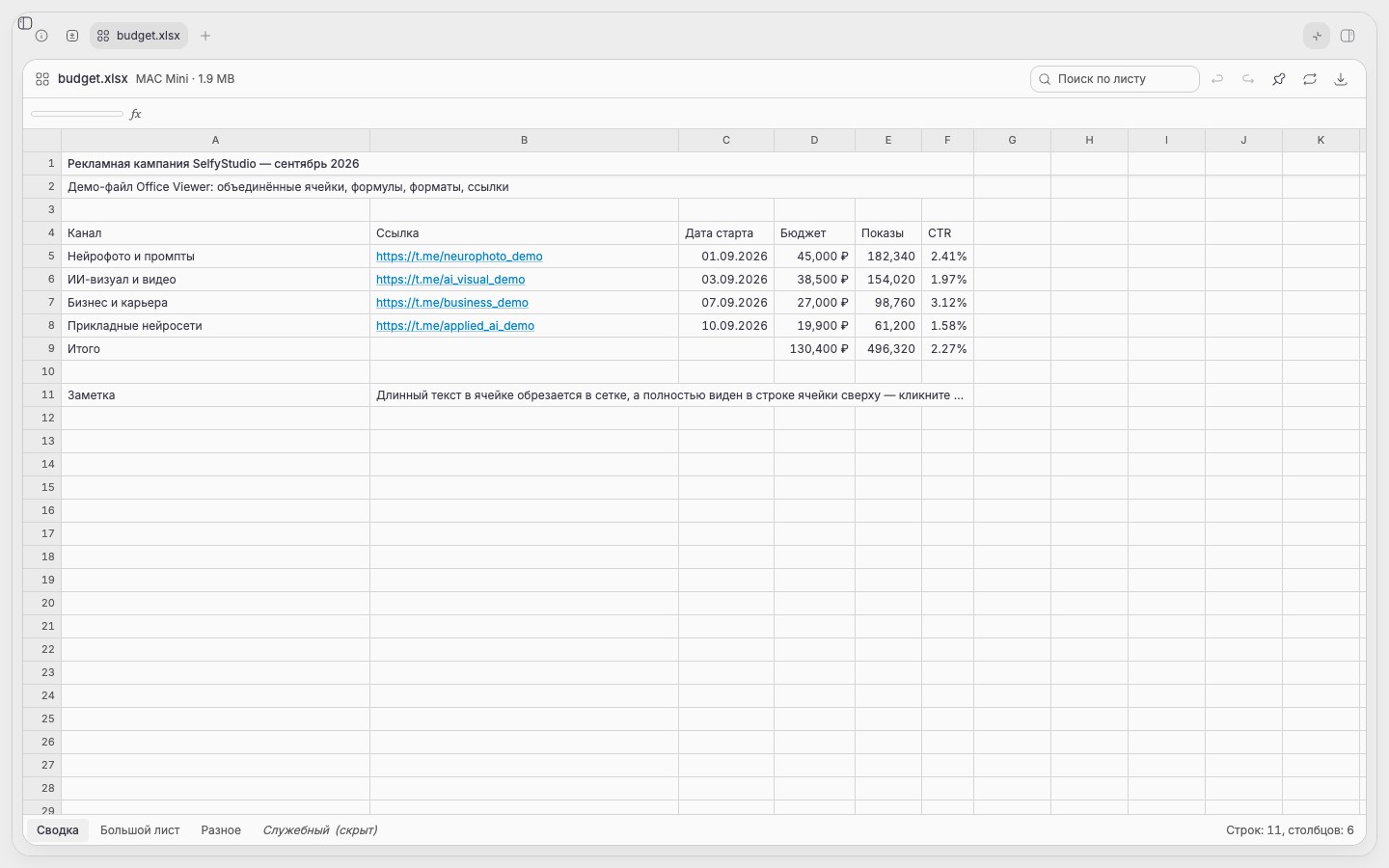Select column B header
Image resolution: width=1389 pixels, height=868 pixels.
(525, 141)
